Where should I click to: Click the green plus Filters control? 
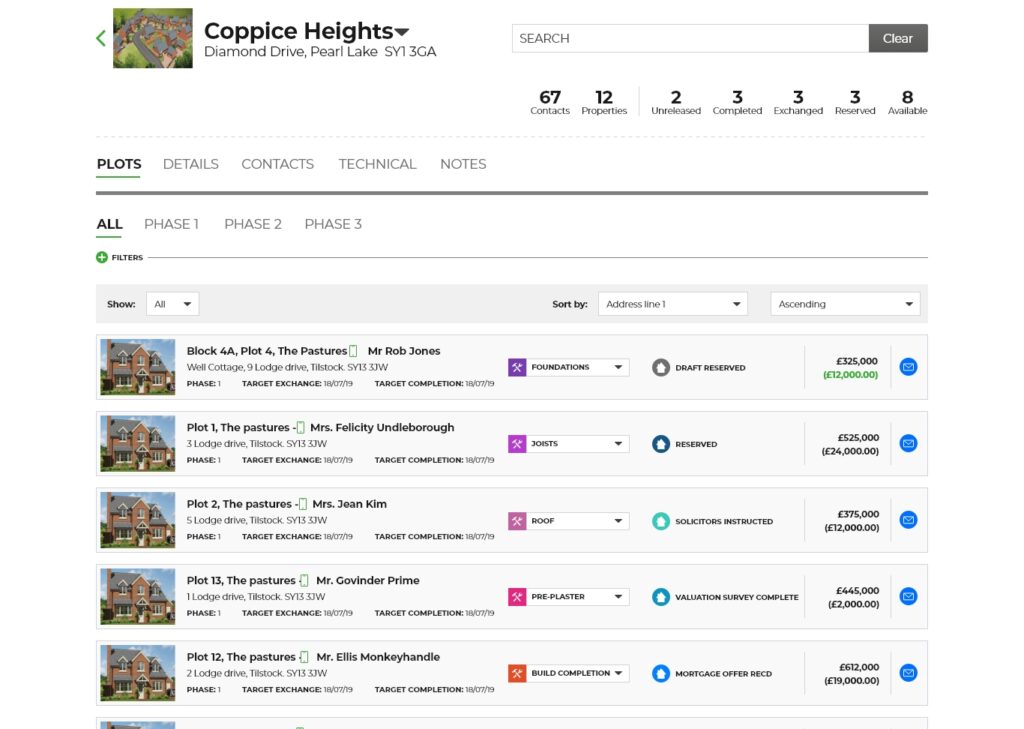[x=100, y=257]
